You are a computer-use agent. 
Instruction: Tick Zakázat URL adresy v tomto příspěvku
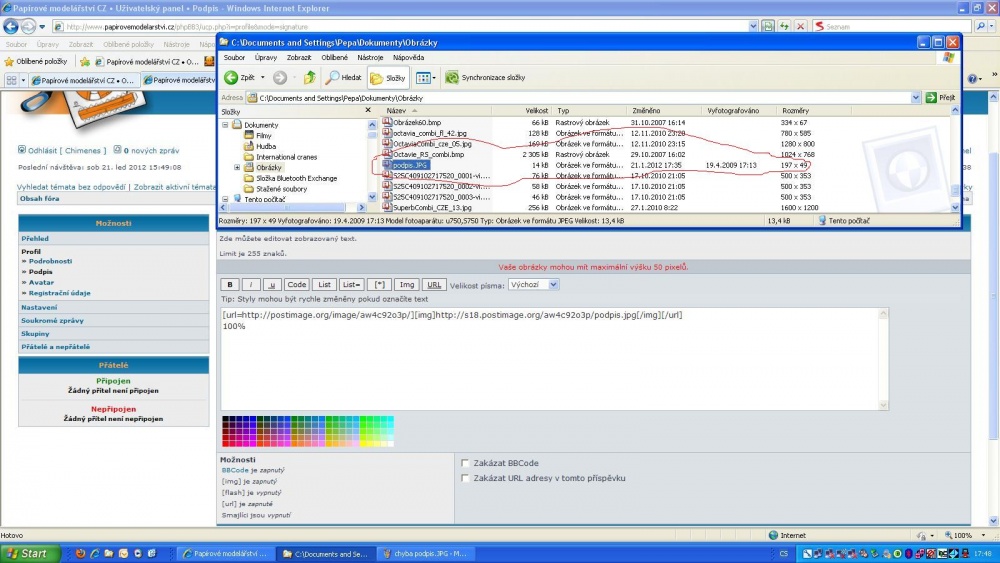465,478
